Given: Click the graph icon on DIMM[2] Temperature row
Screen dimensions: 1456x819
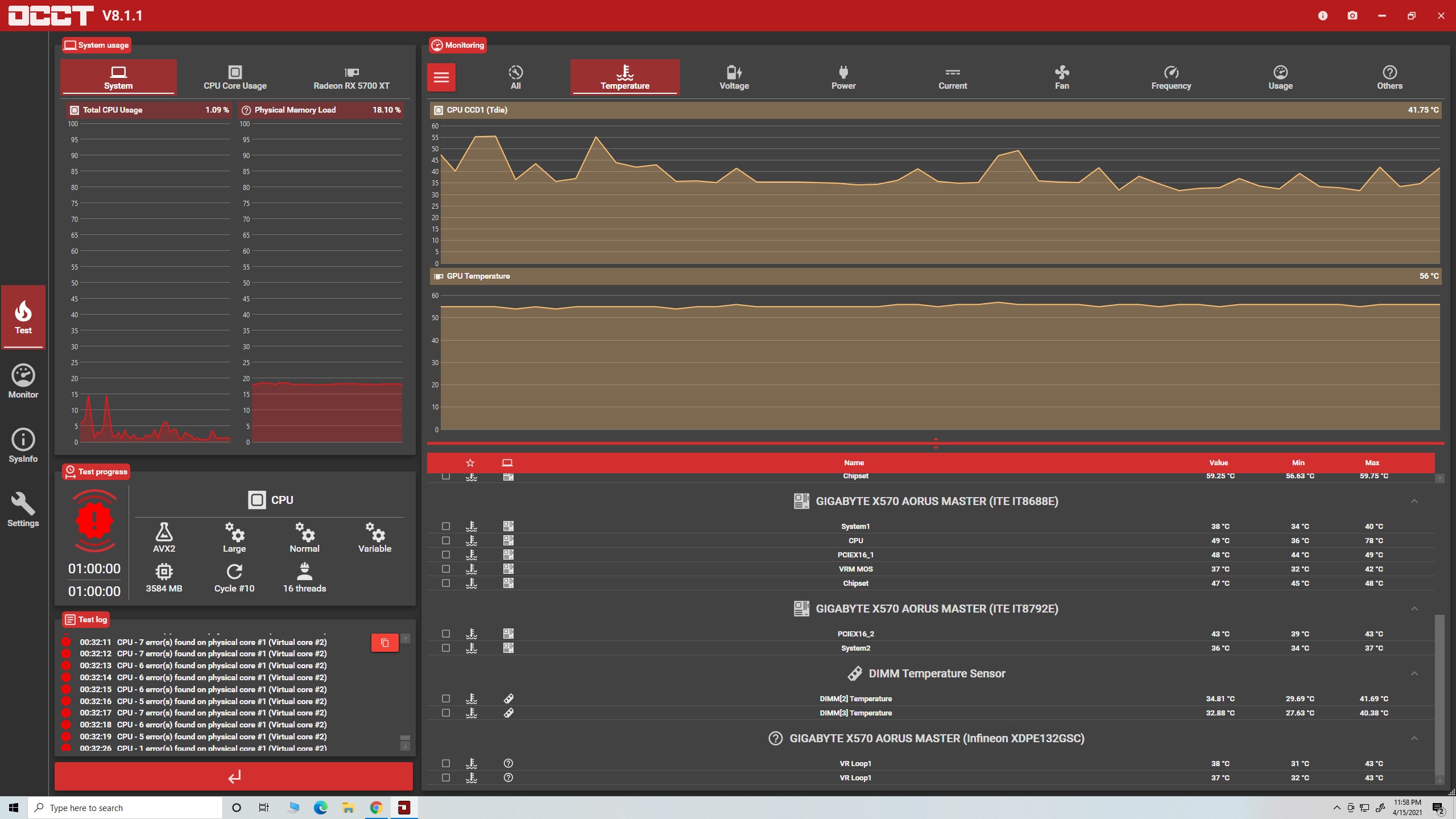Looking at the screenshot, I should point(471,698).
